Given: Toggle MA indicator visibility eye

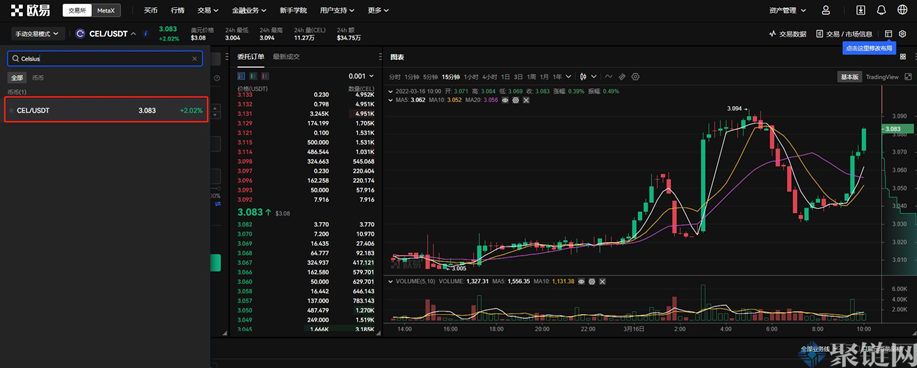Looking at the screenshot, I should tap(506, 100).
